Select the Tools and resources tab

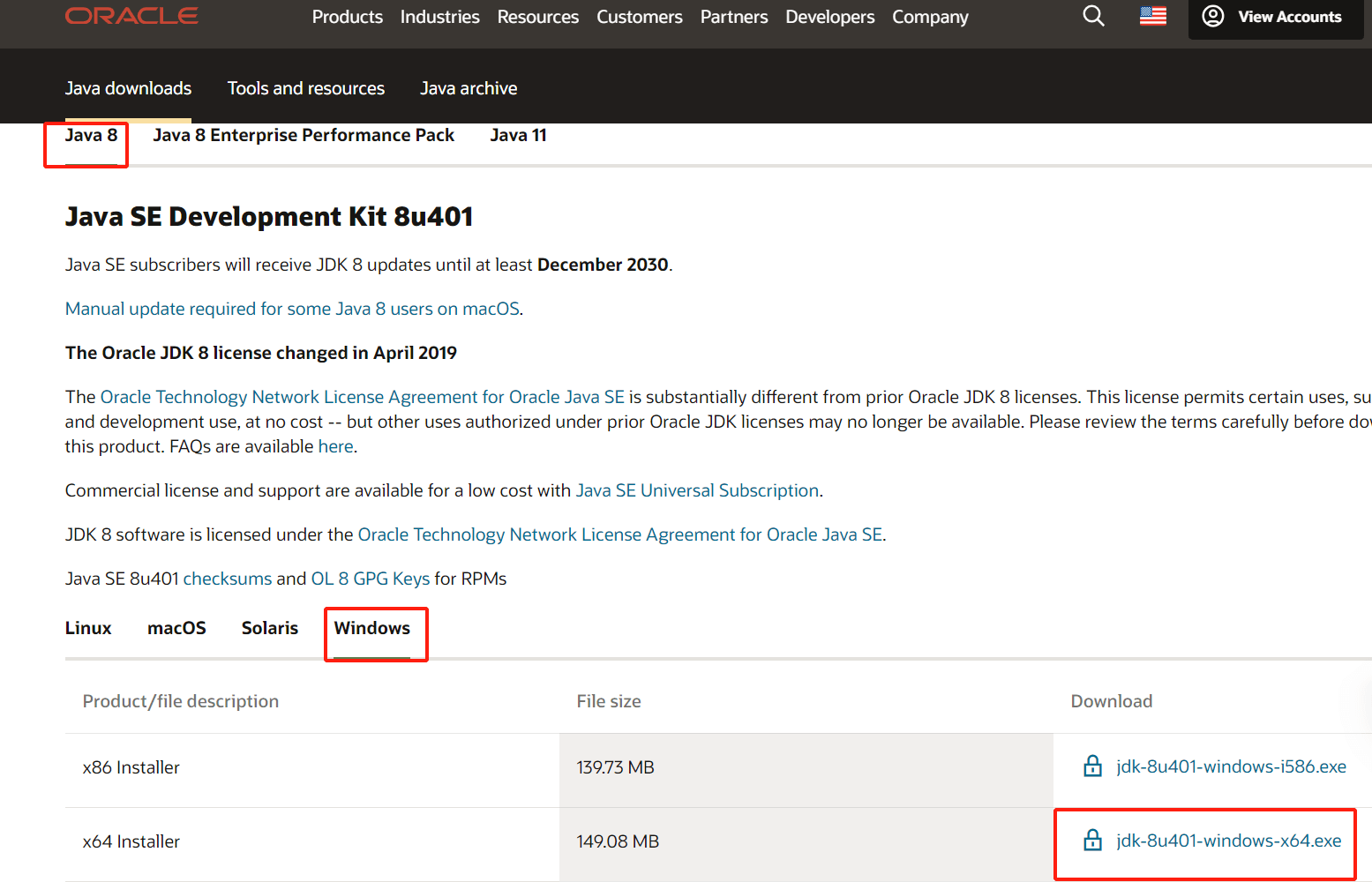305,88
